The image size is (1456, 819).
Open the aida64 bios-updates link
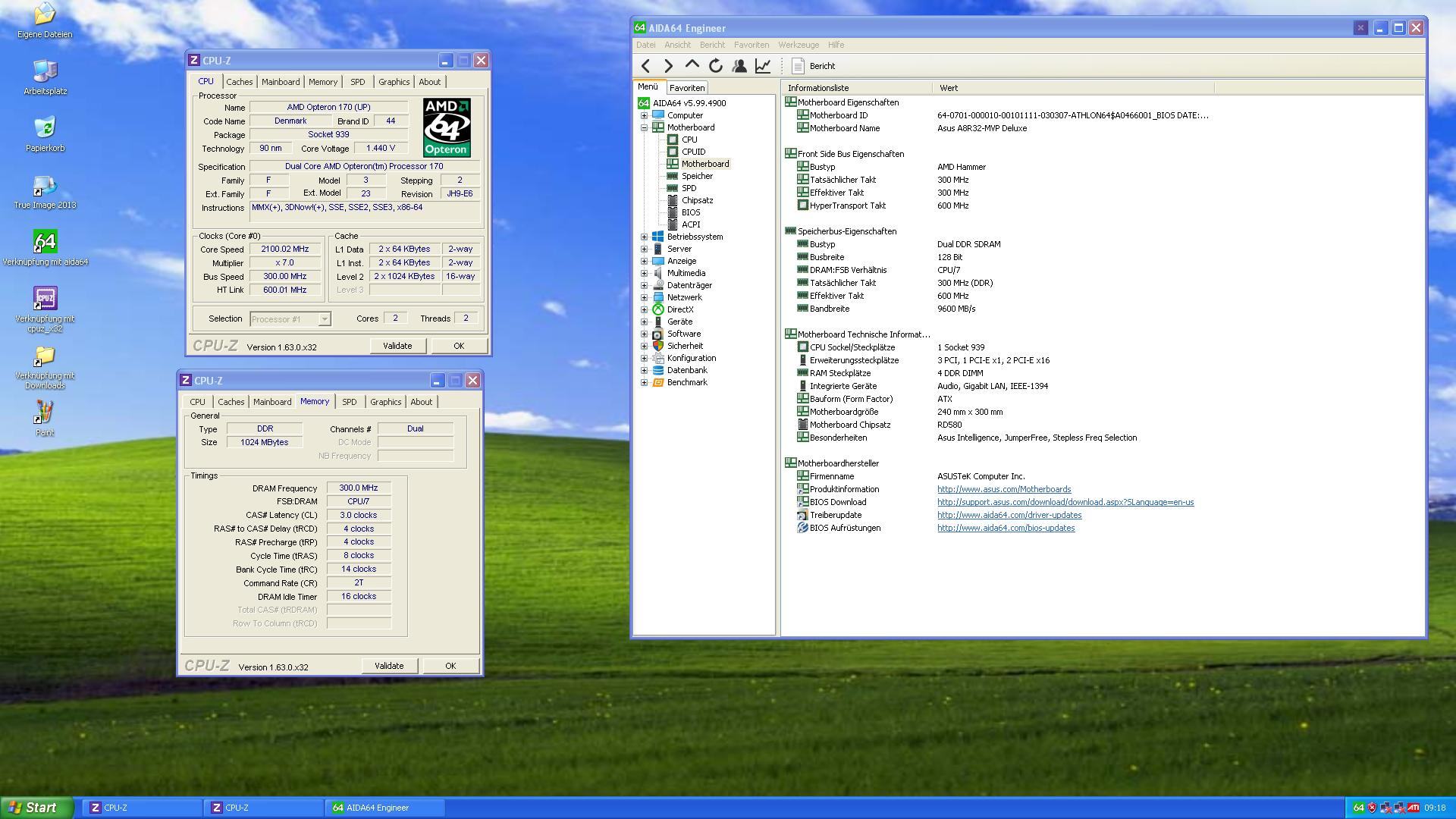[x=1006, y=528]
